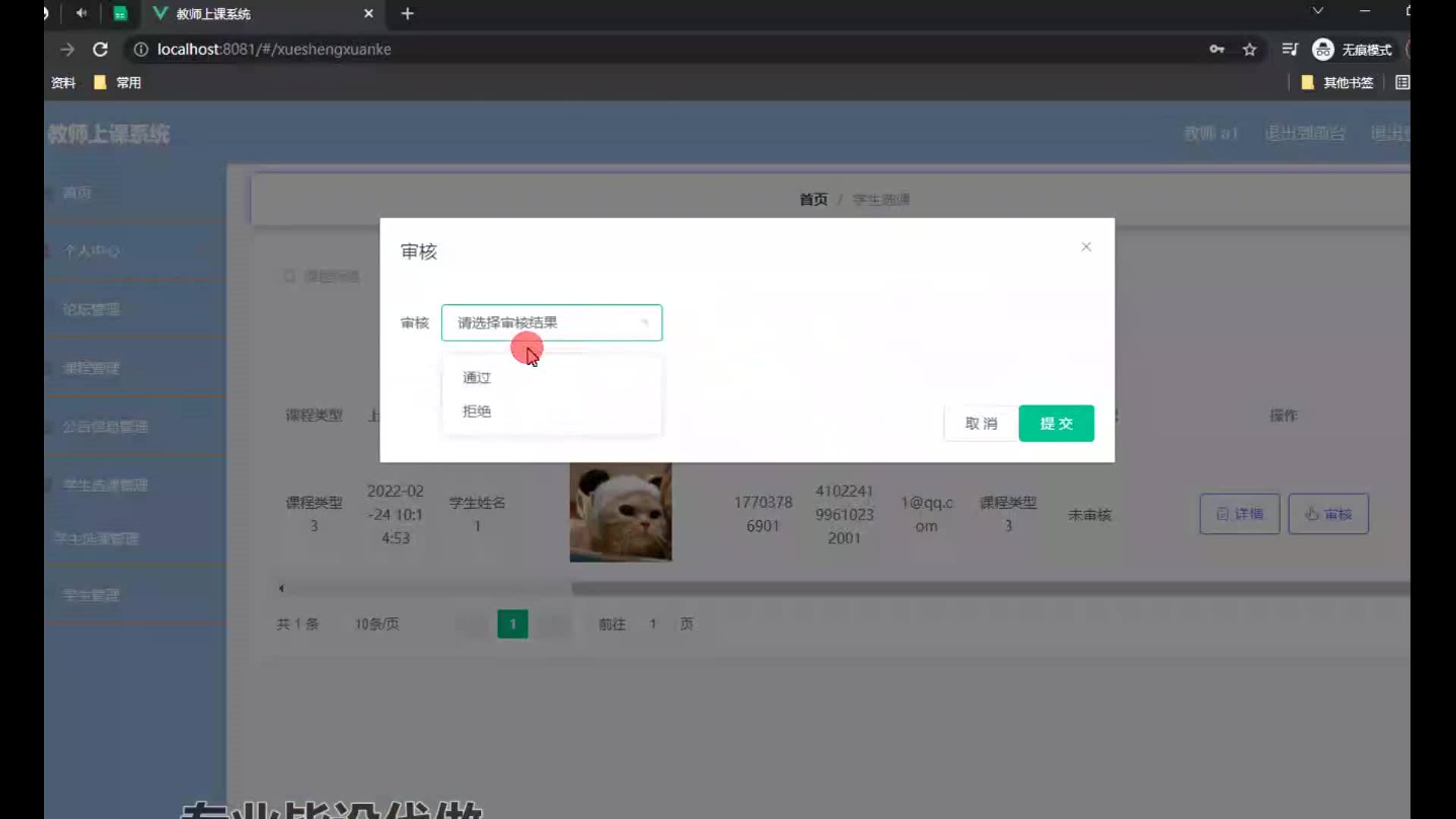
Task: Click 教师 a1 user label in header
Action: click(x=1210, y=133)
